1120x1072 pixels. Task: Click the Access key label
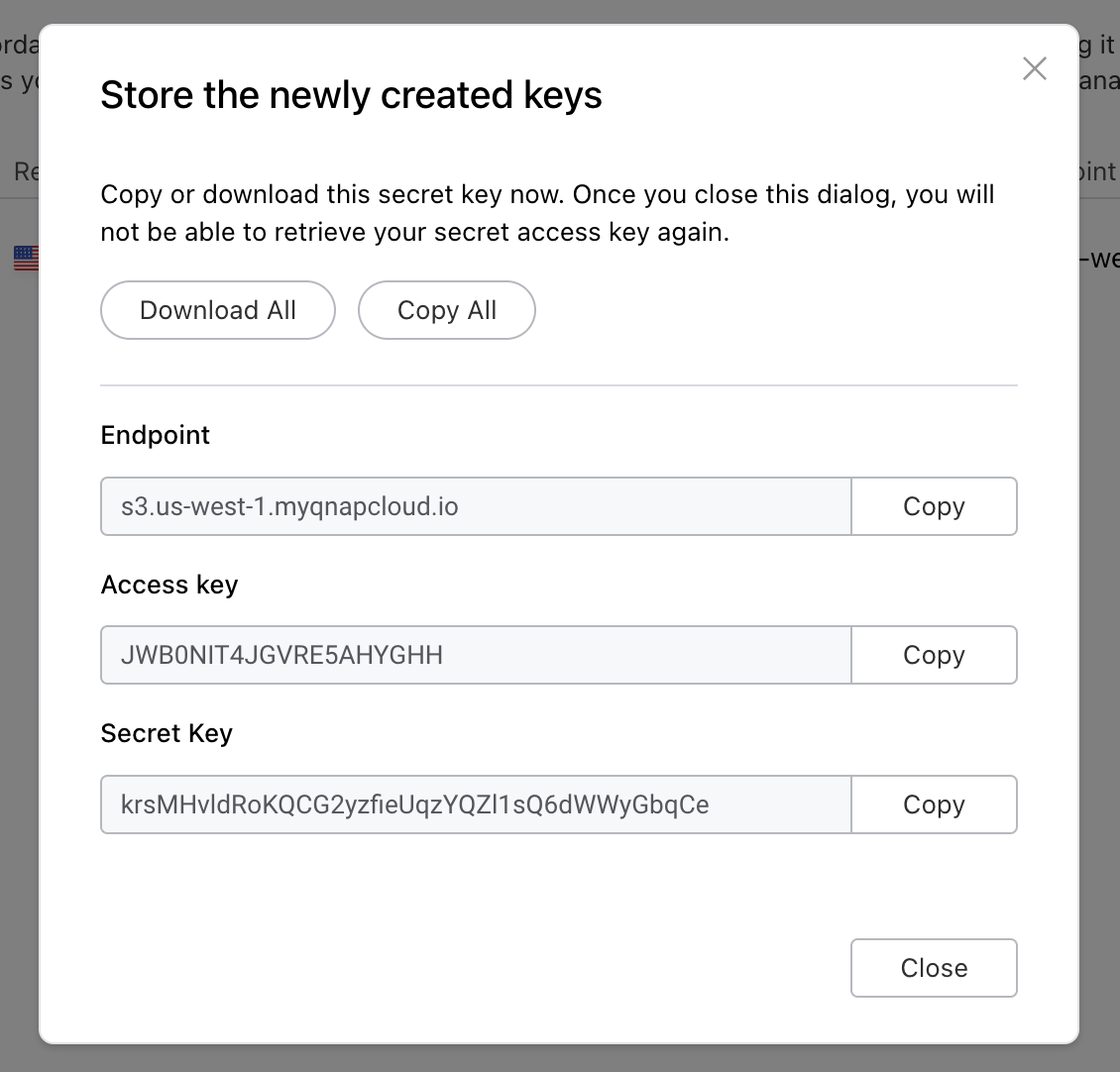tap(168, 585)
